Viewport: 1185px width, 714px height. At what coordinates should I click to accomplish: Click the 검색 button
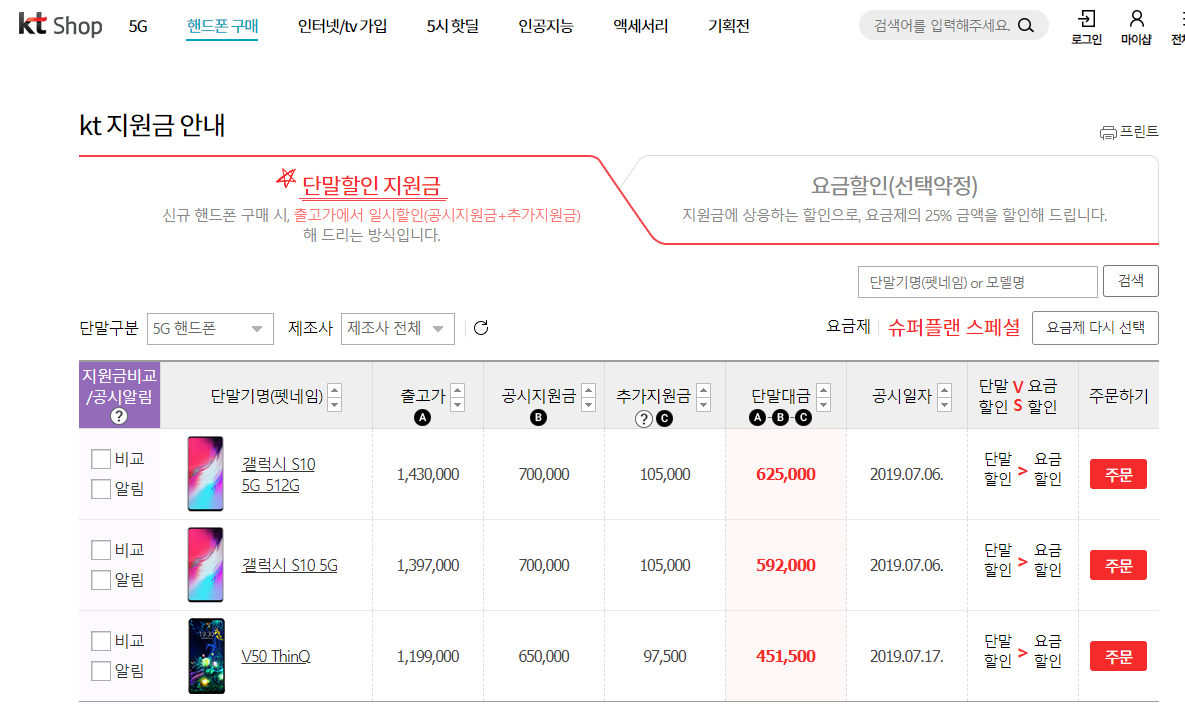[1131, 281]
